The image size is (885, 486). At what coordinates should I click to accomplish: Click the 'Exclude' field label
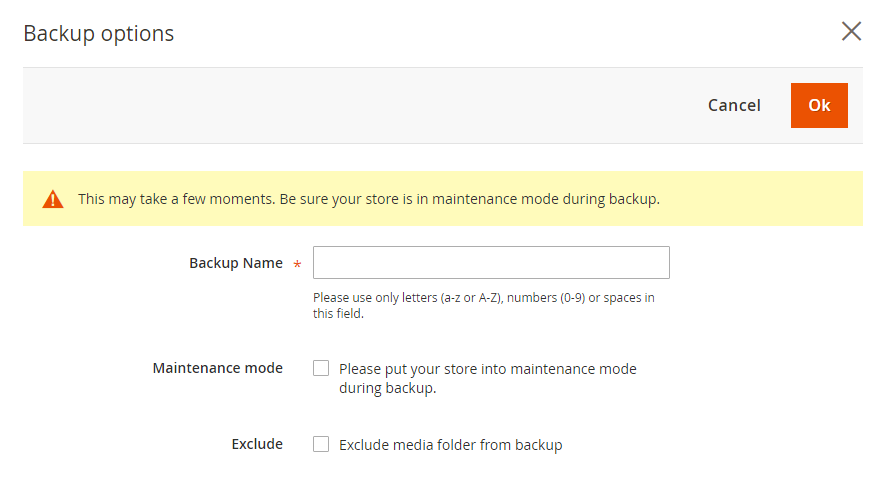[257, 444]
